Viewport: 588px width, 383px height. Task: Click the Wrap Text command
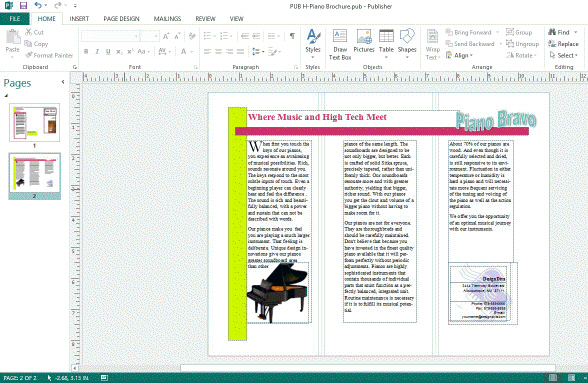pos(432,45)
